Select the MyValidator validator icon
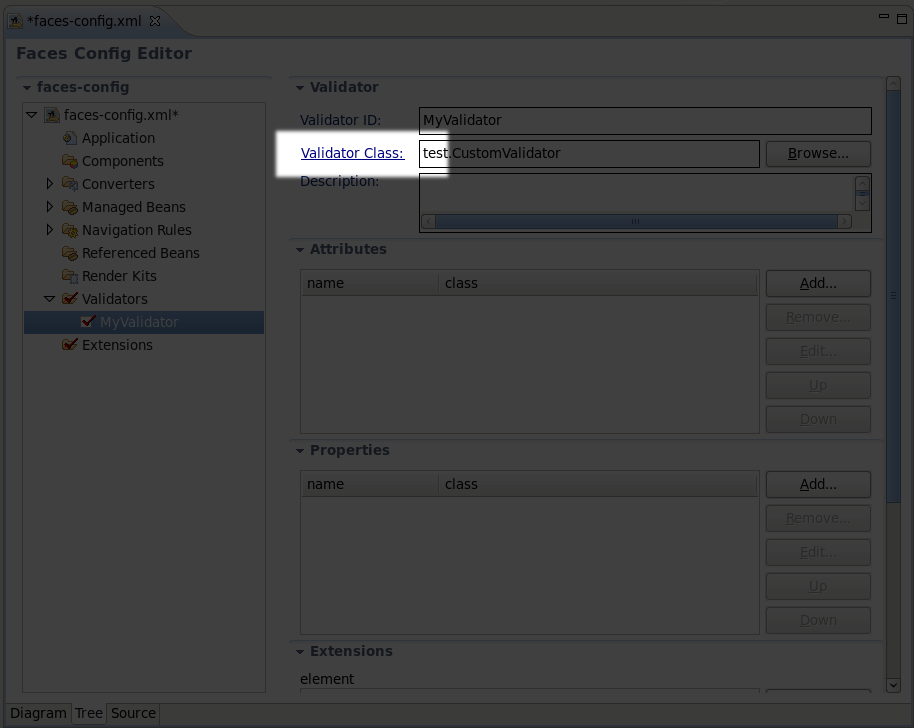914x728 pixels. coord(88,322)
